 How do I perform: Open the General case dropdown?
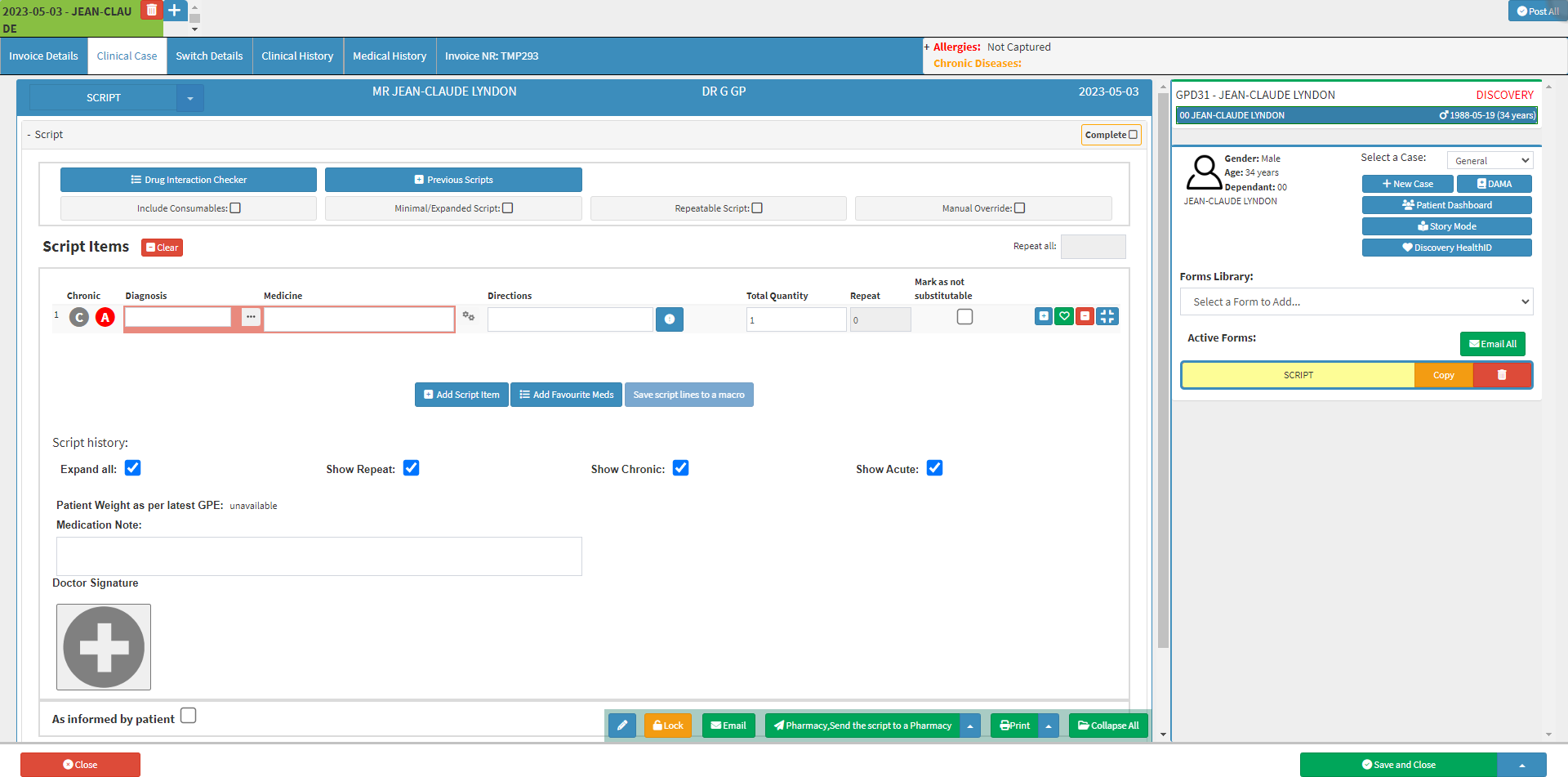[x=1490, y=161]
